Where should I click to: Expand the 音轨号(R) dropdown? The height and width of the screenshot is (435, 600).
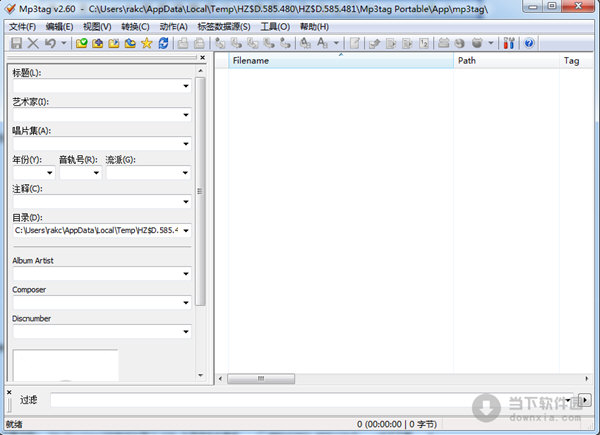[96, 173]
